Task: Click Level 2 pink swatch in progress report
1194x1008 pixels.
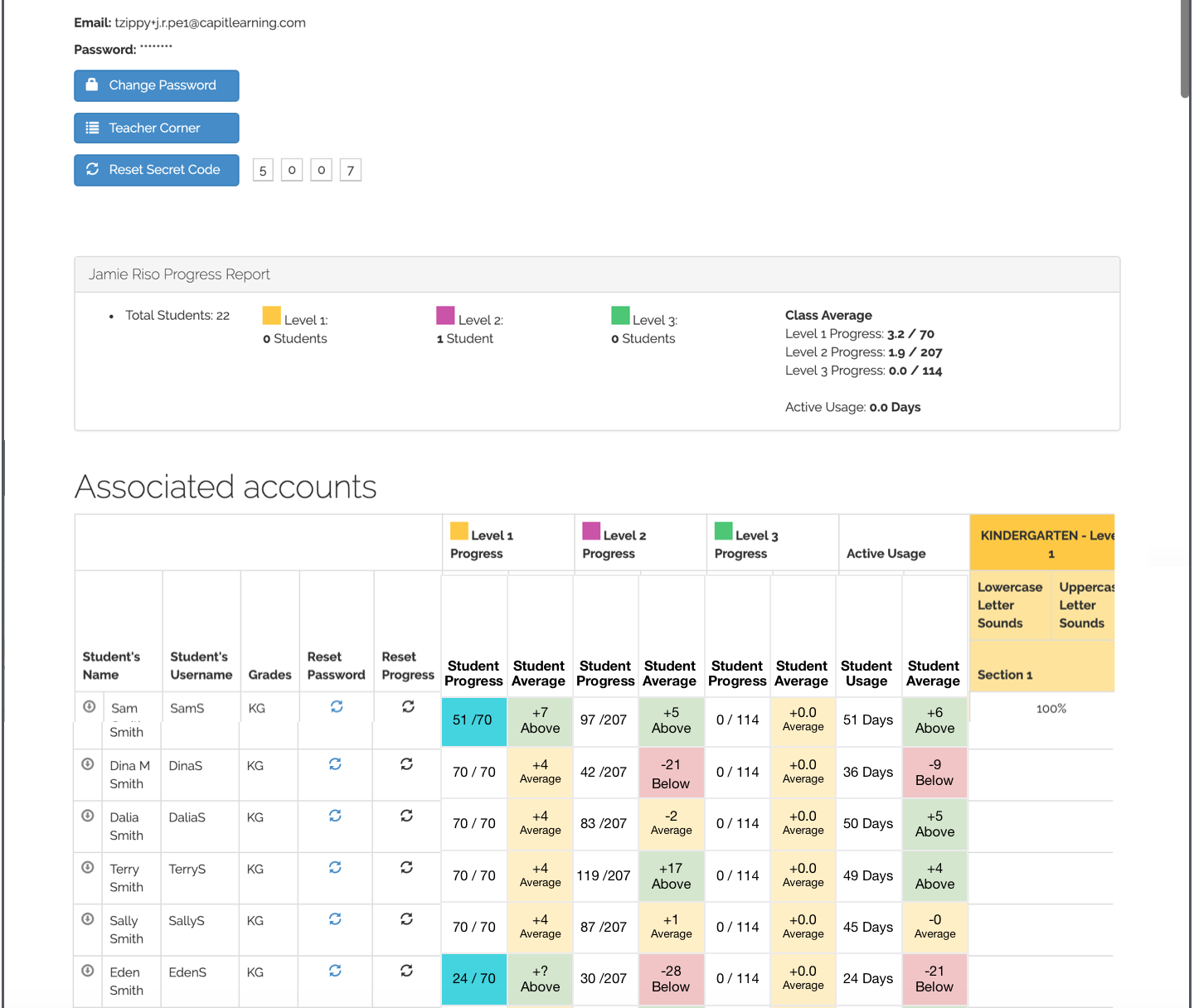Action: (x=445, y=315)
